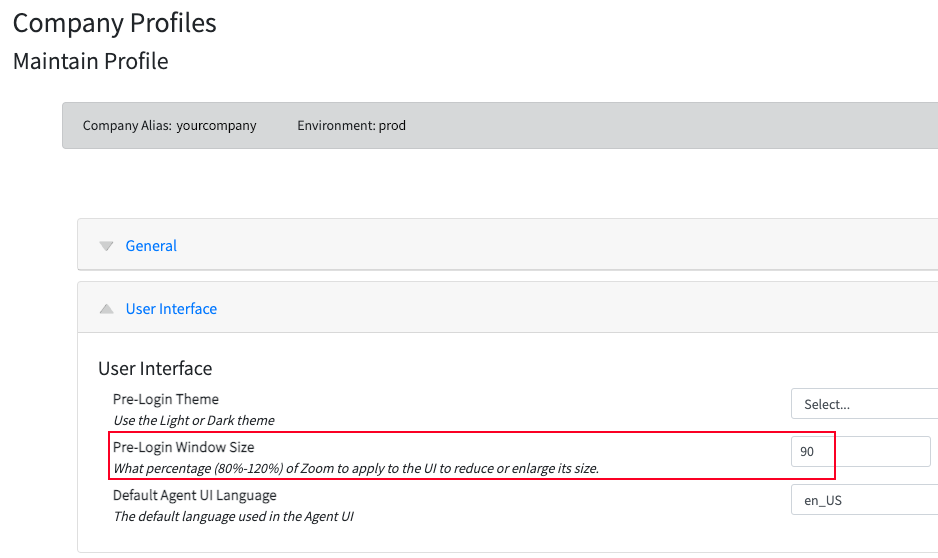Screen dimensions: 938x558
Task: Click the Pre-Login Window Size label
Action: click(x=184, y=447)
